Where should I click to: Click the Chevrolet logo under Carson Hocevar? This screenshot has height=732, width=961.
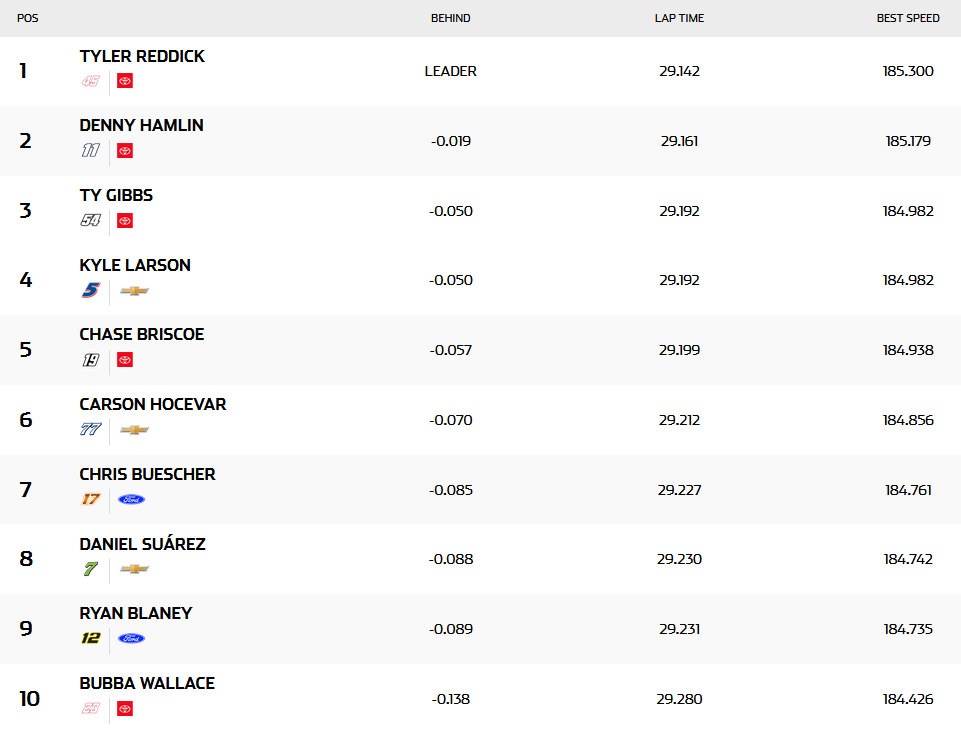pos(134,430)
